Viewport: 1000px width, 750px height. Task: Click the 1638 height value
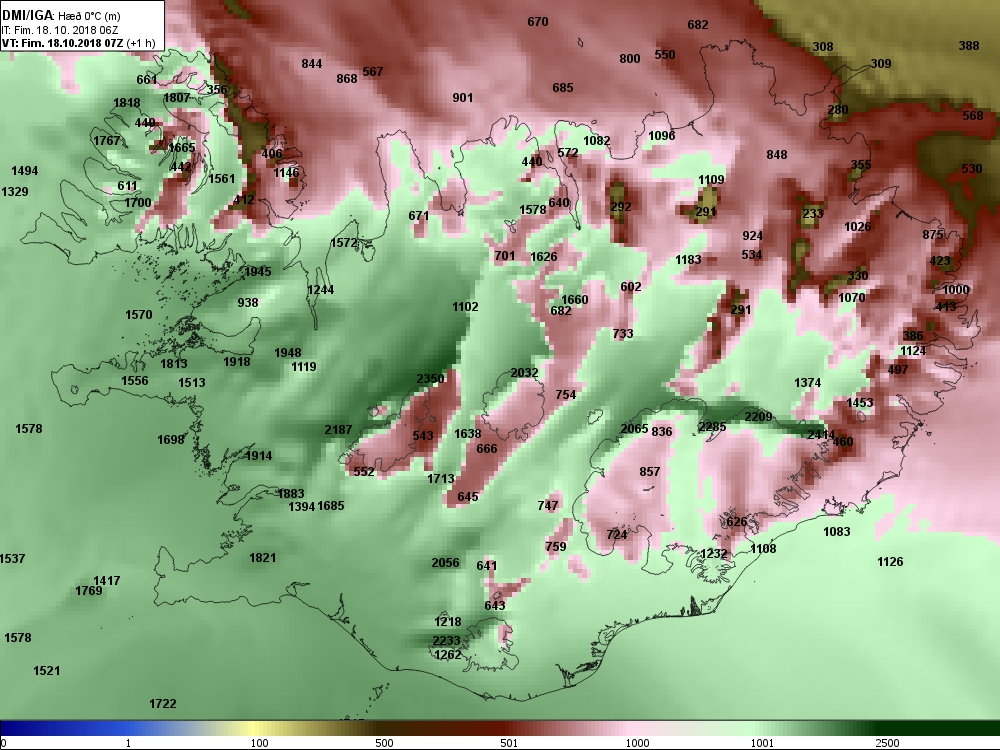pos(467,434)
